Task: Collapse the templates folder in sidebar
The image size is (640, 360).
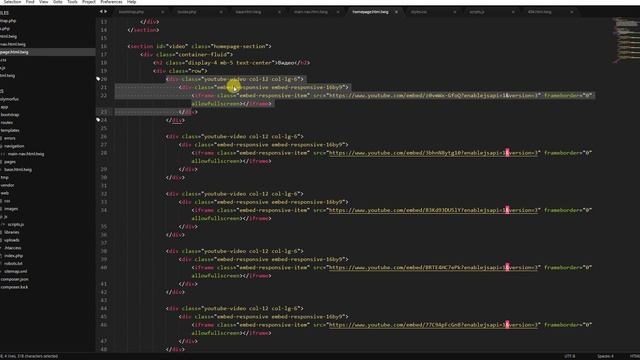Action: (x=10, y=130)
